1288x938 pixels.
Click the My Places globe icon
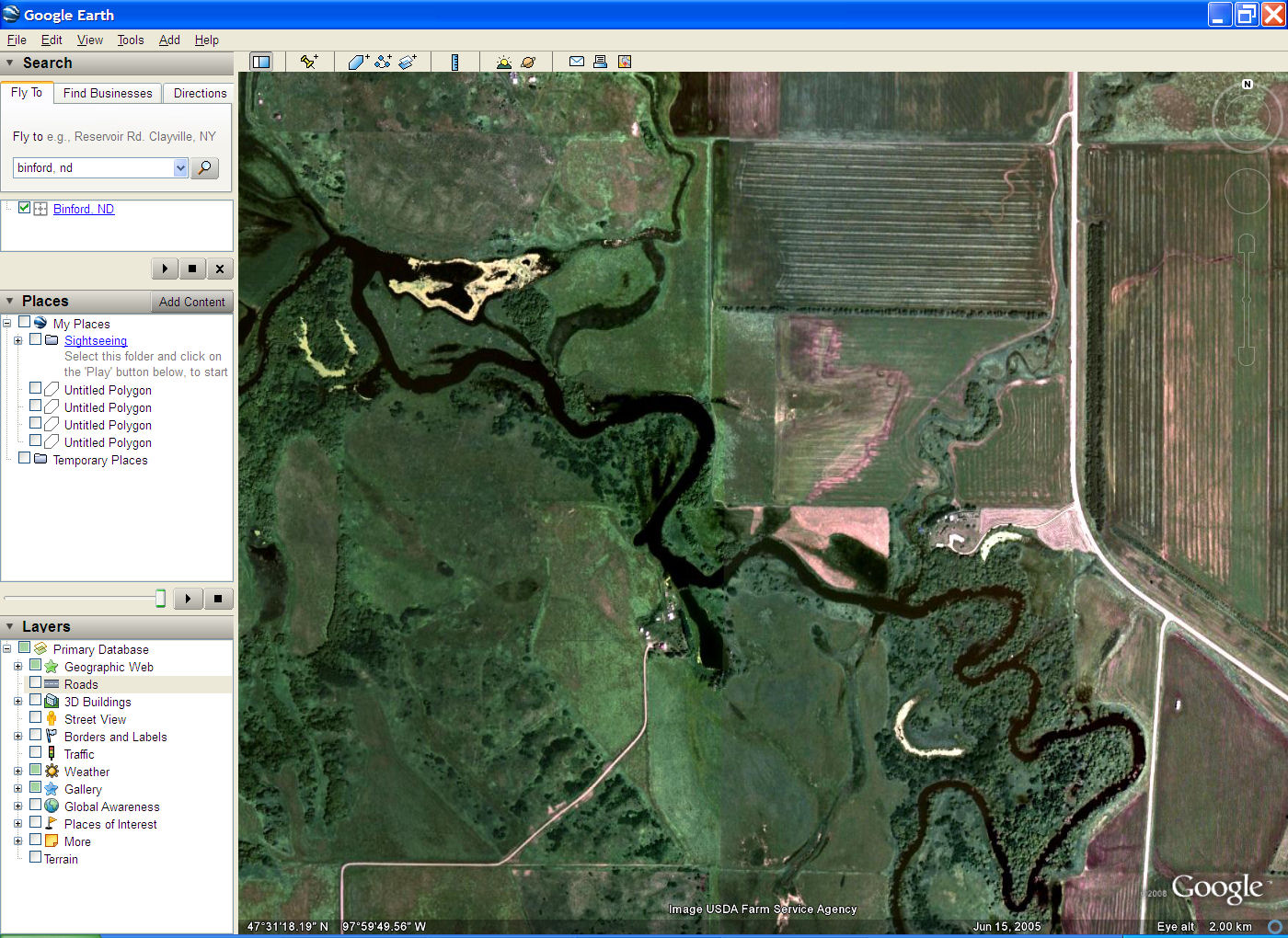tap(40, 323)
